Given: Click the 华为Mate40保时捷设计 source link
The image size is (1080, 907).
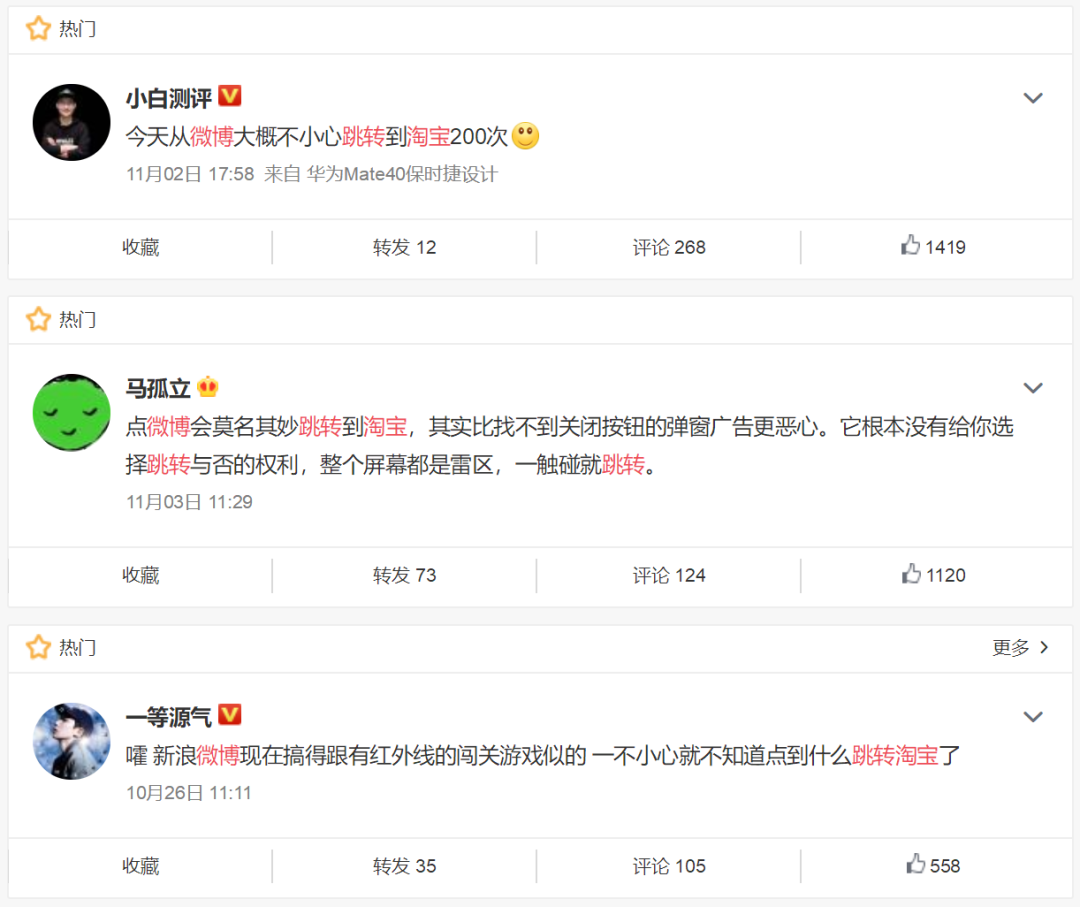Looking at the screenshot, I should [x=402, y=174].
